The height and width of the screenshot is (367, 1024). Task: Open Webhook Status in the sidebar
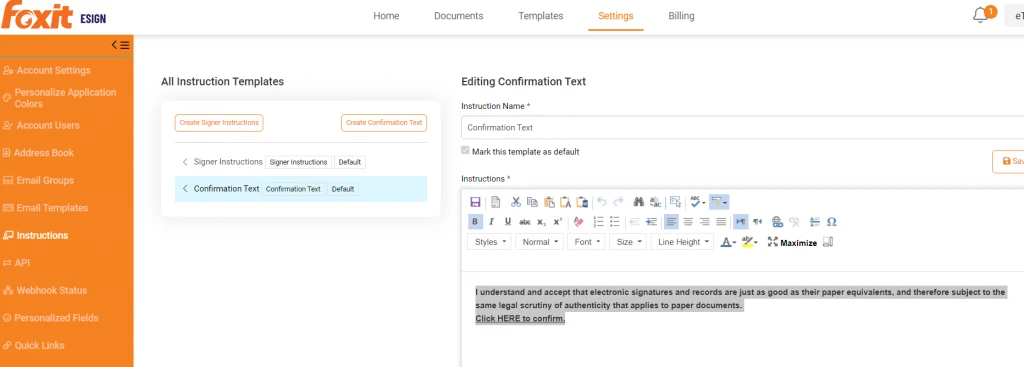[44, 290]
